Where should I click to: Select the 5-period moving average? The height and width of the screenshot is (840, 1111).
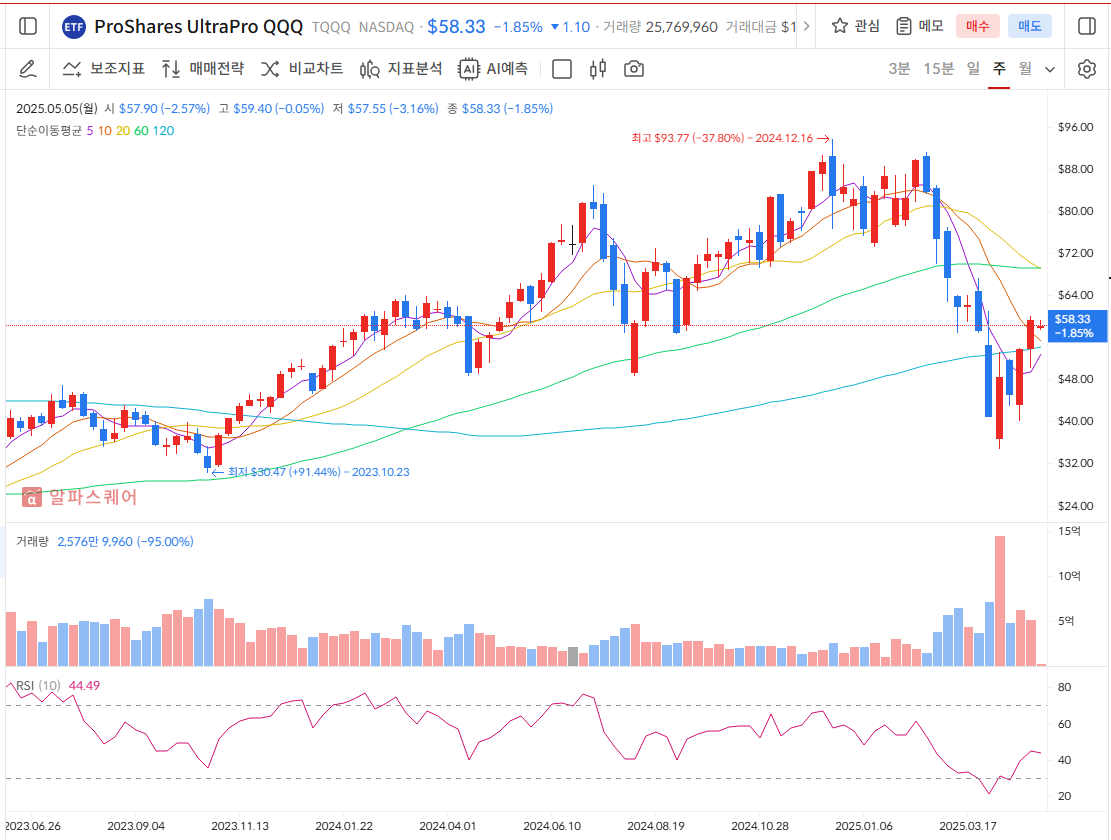click(90, 130)
